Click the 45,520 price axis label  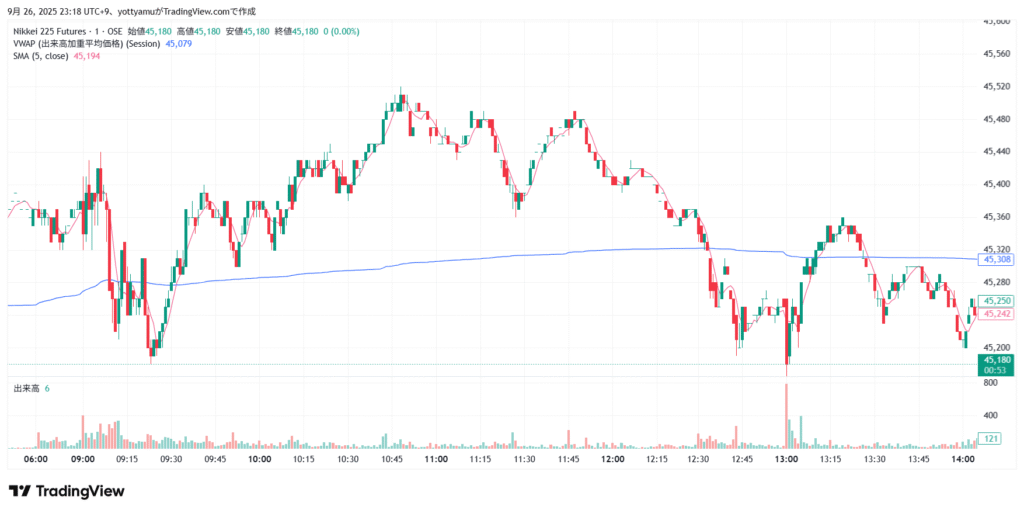click(998, 87)
